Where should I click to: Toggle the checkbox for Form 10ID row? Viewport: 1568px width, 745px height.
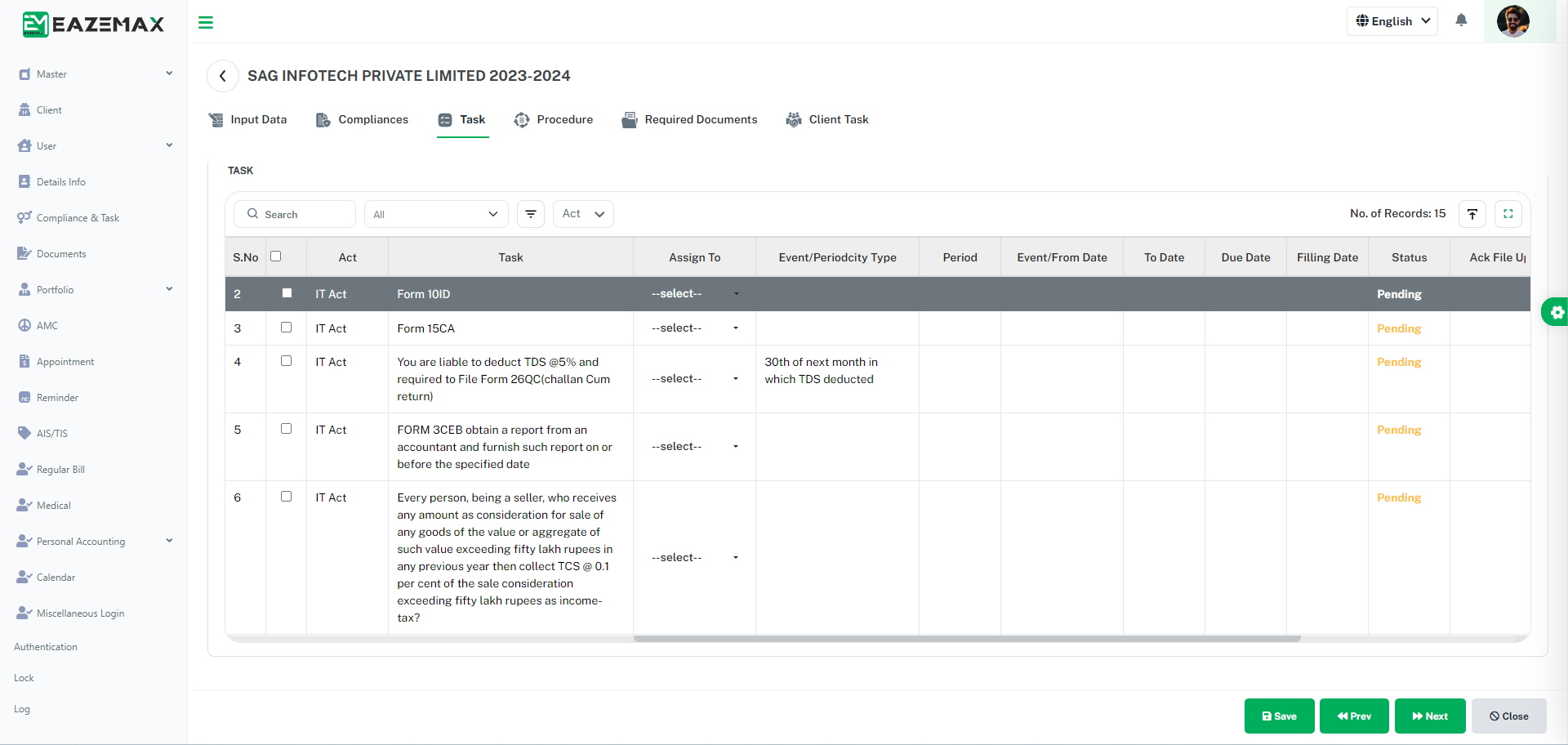pos(287,293)
